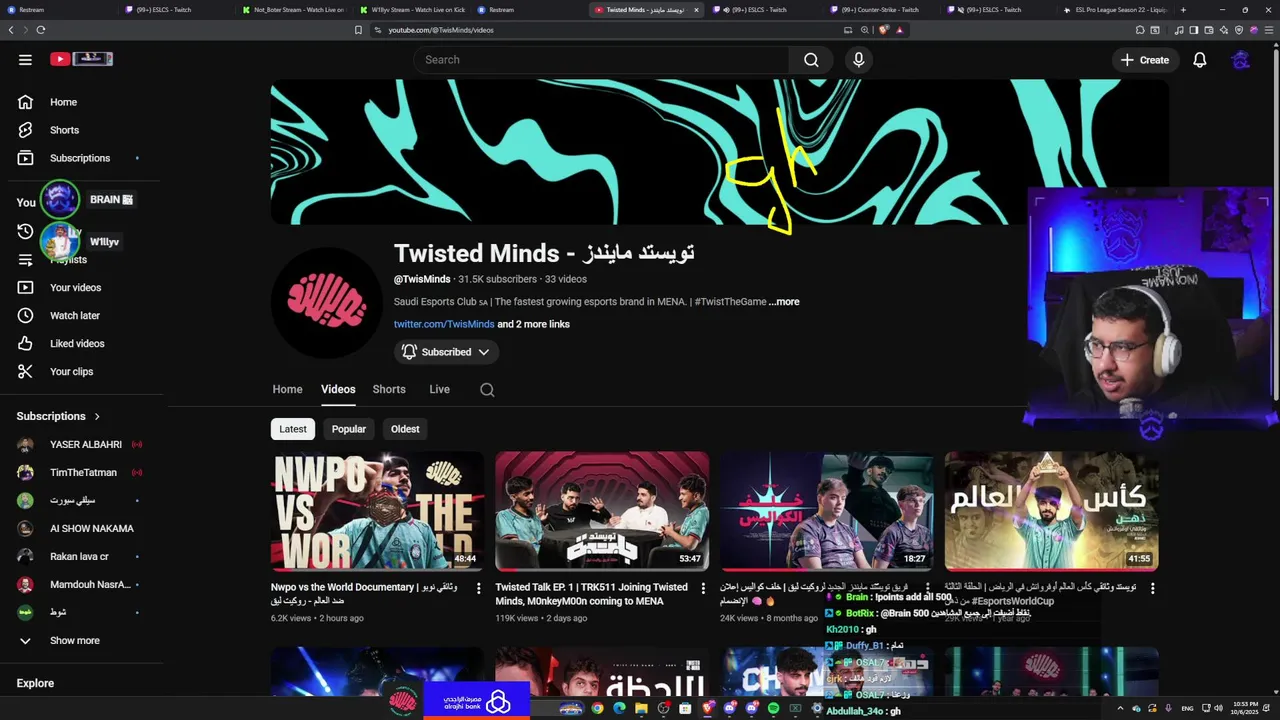Open twitter.com/TwisMinds link
Image resolution: width=1280 pixels, height=720 pixels.
click(444, 325)
